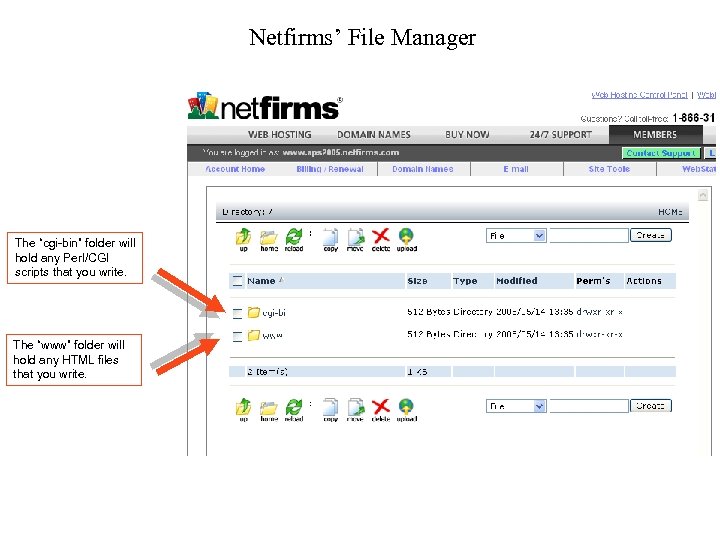Click the www permissions value

coord(599,334)
